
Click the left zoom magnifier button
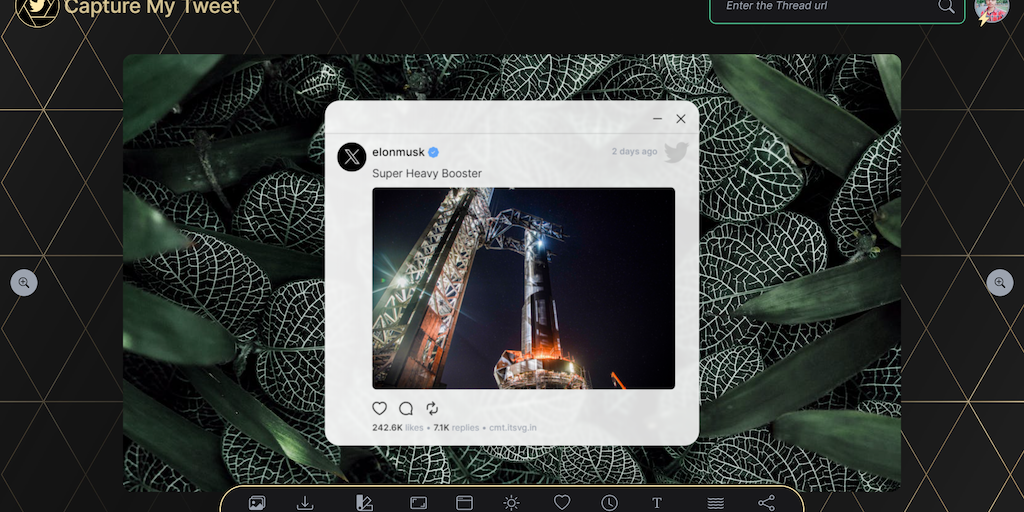pyautogui.click(x=24, y=283)
